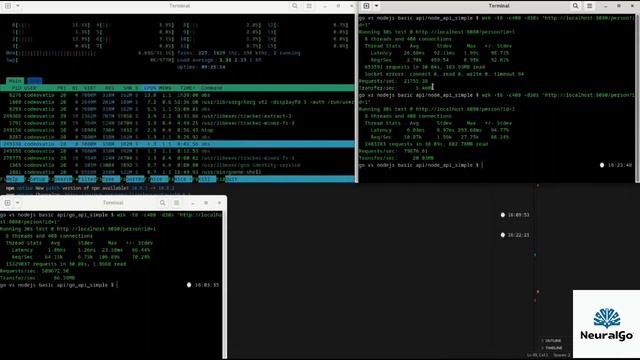640x360 pixels.
Task: Open tab dropdown arrow in htop terminal window
Action: pos(18,6)
